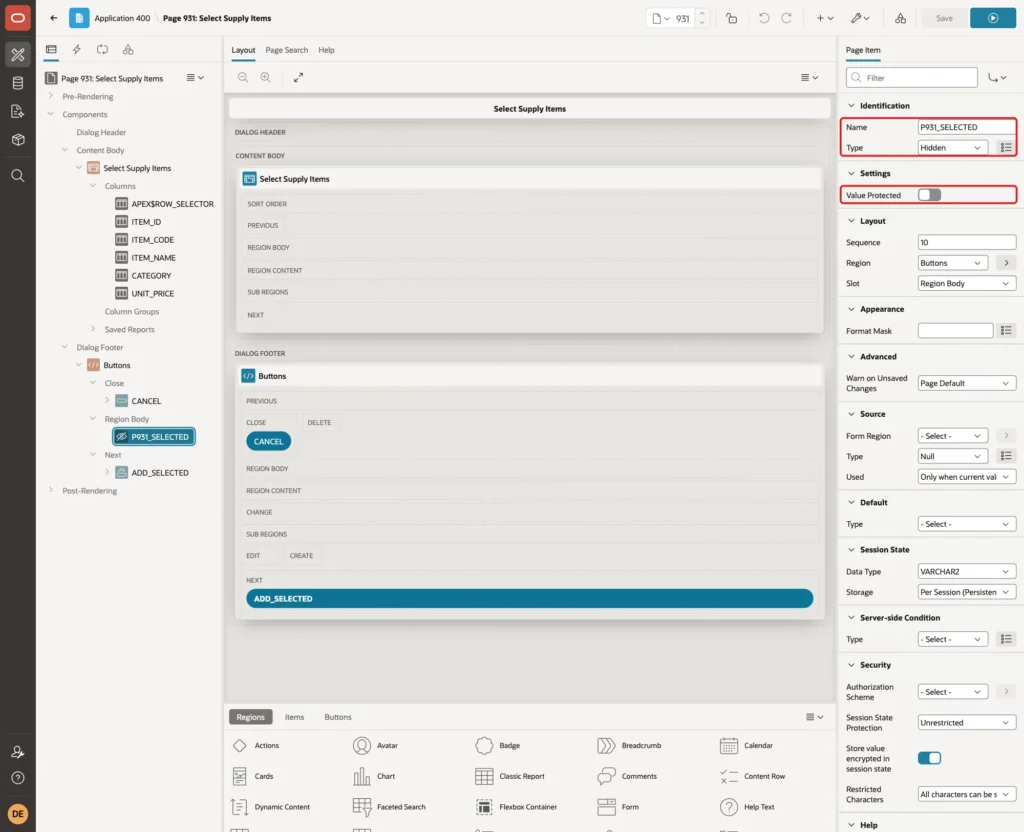Increment the page number stepper

702,14
